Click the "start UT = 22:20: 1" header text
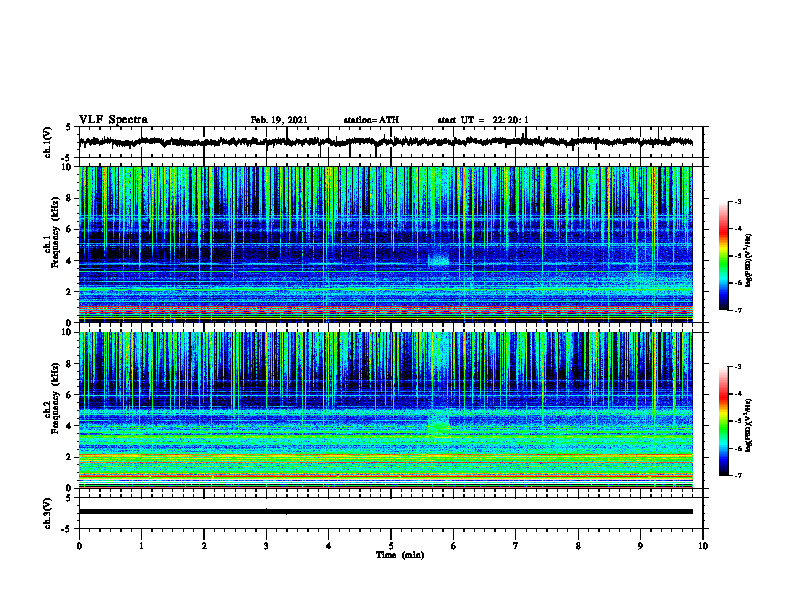The height and width of the screenshot is (612, 792). [483, 120]
